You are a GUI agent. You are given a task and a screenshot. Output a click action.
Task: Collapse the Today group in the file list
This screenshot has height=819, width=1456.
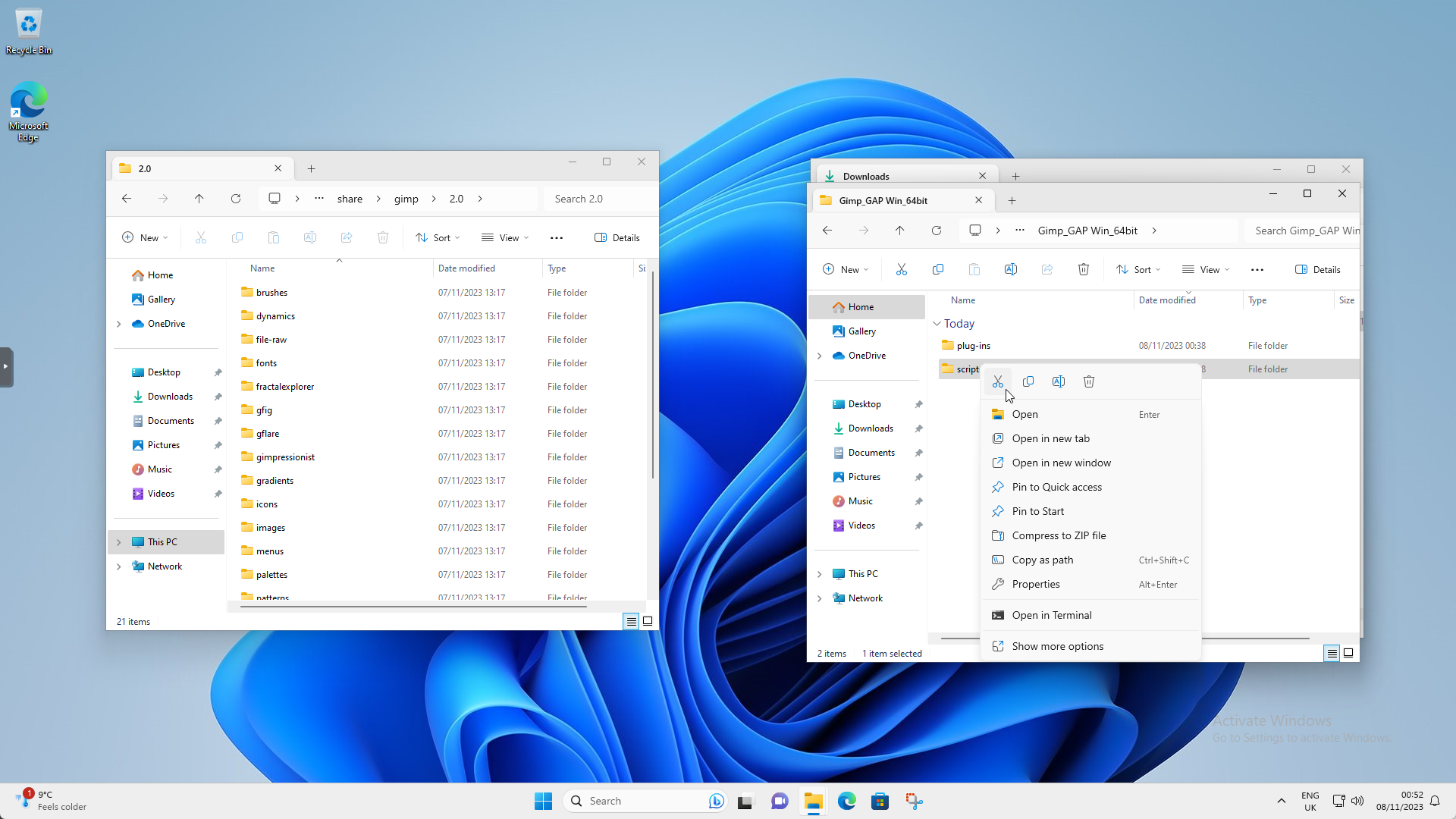[x=938, y=324]
